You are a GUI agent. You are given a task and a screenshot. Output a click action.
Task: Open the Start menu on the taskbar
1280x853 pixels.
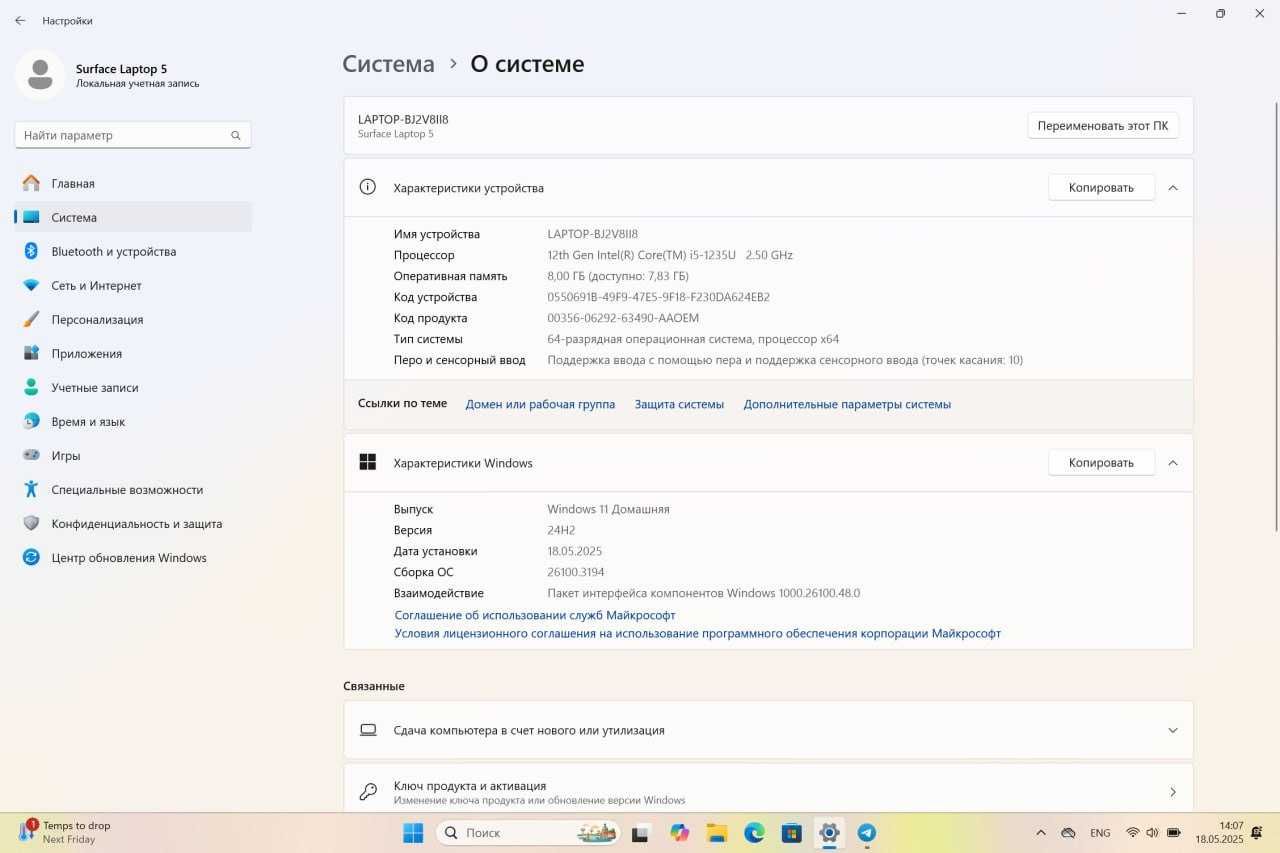click(413, 832)
